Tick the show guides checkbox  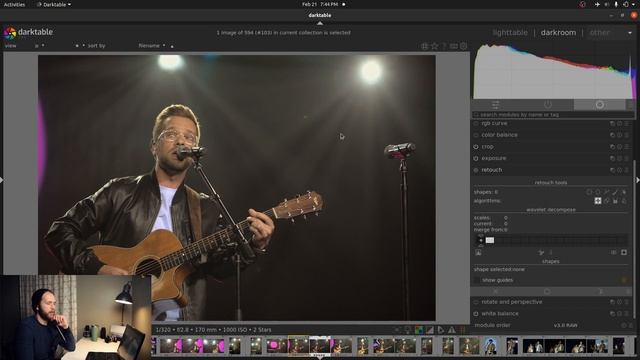(476, 280)
